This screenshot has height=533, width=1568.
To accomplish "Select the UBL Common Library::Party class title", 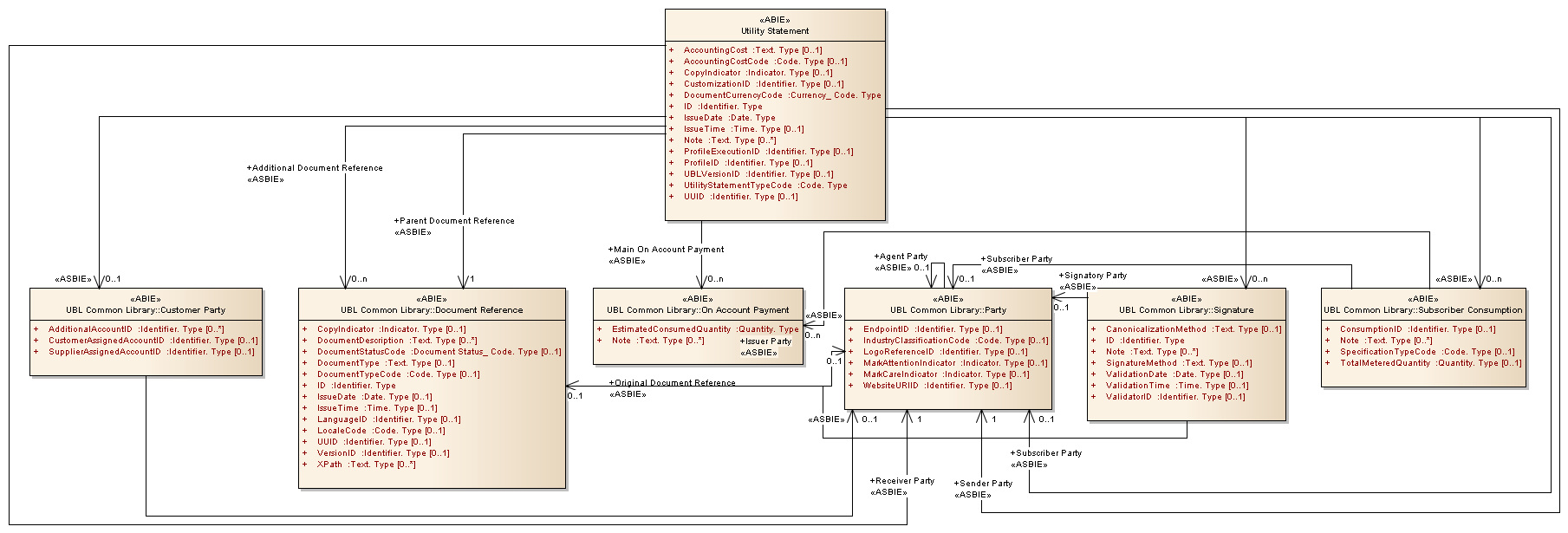I will tap(948, 309).
